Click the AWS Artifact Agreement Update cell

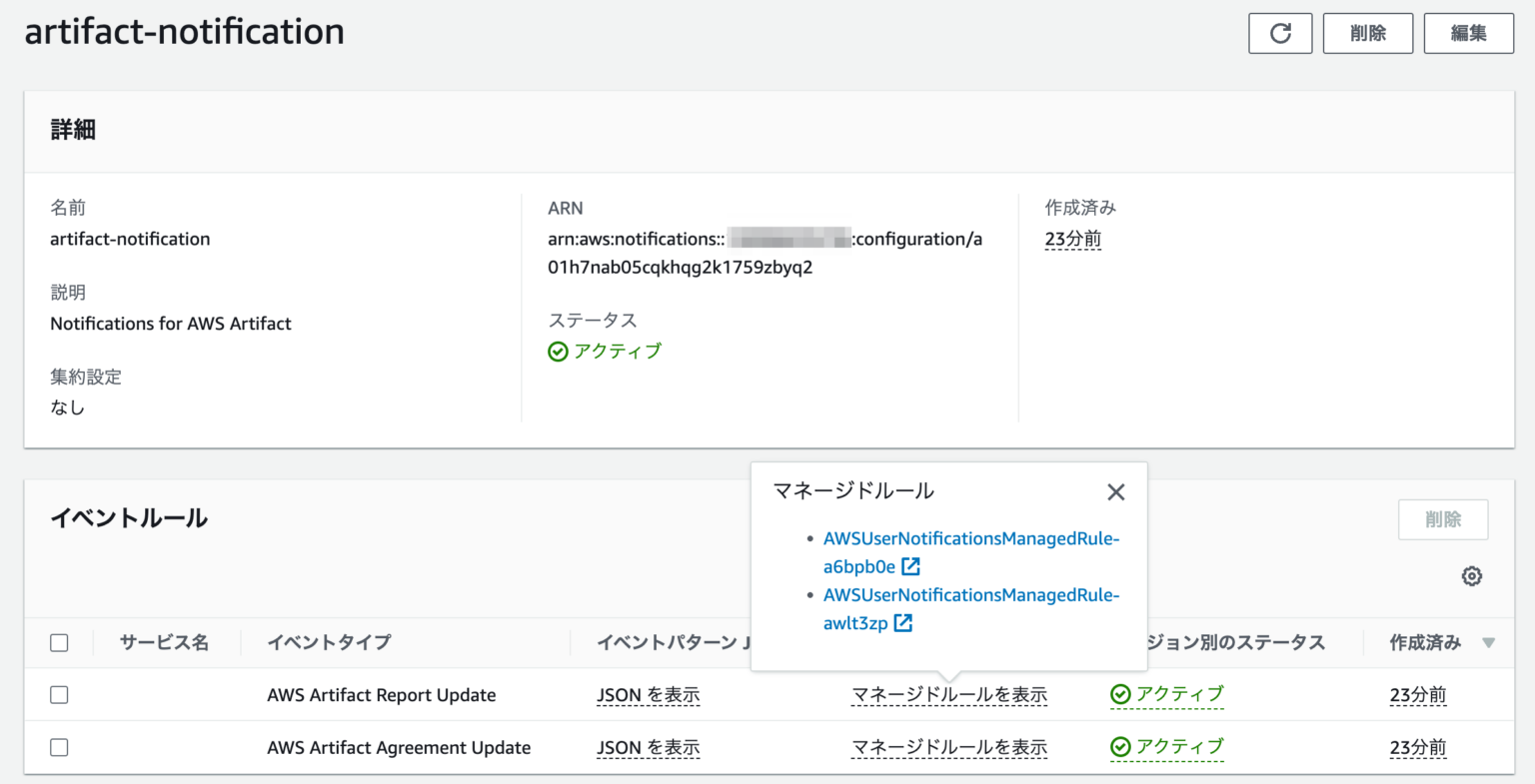(x=399, y=747)
